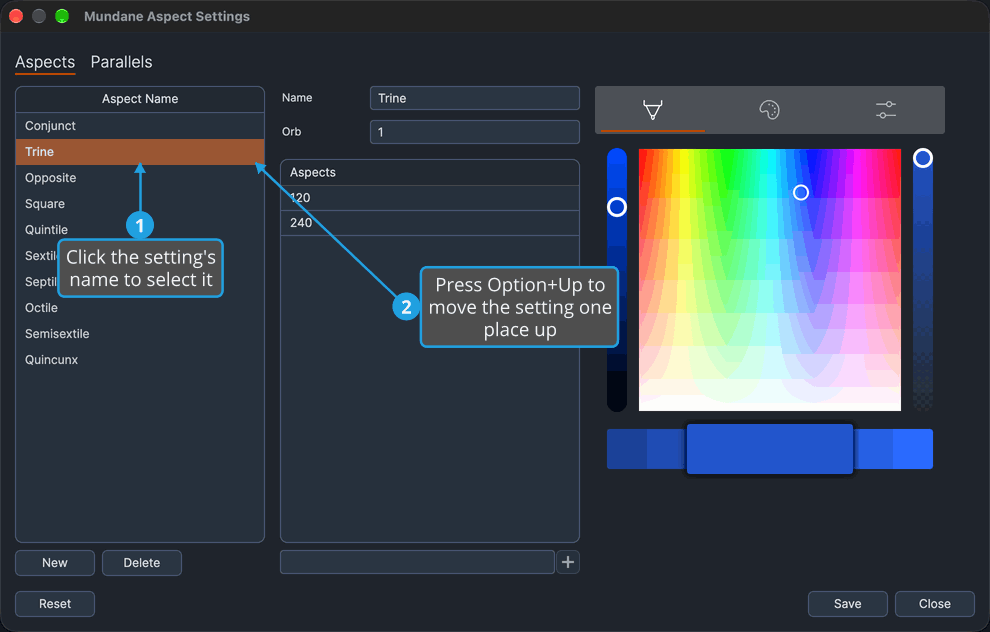Open the sliders adjustment tab icon
This screenshot has width=990, height=632.
(x=886, y=110)
